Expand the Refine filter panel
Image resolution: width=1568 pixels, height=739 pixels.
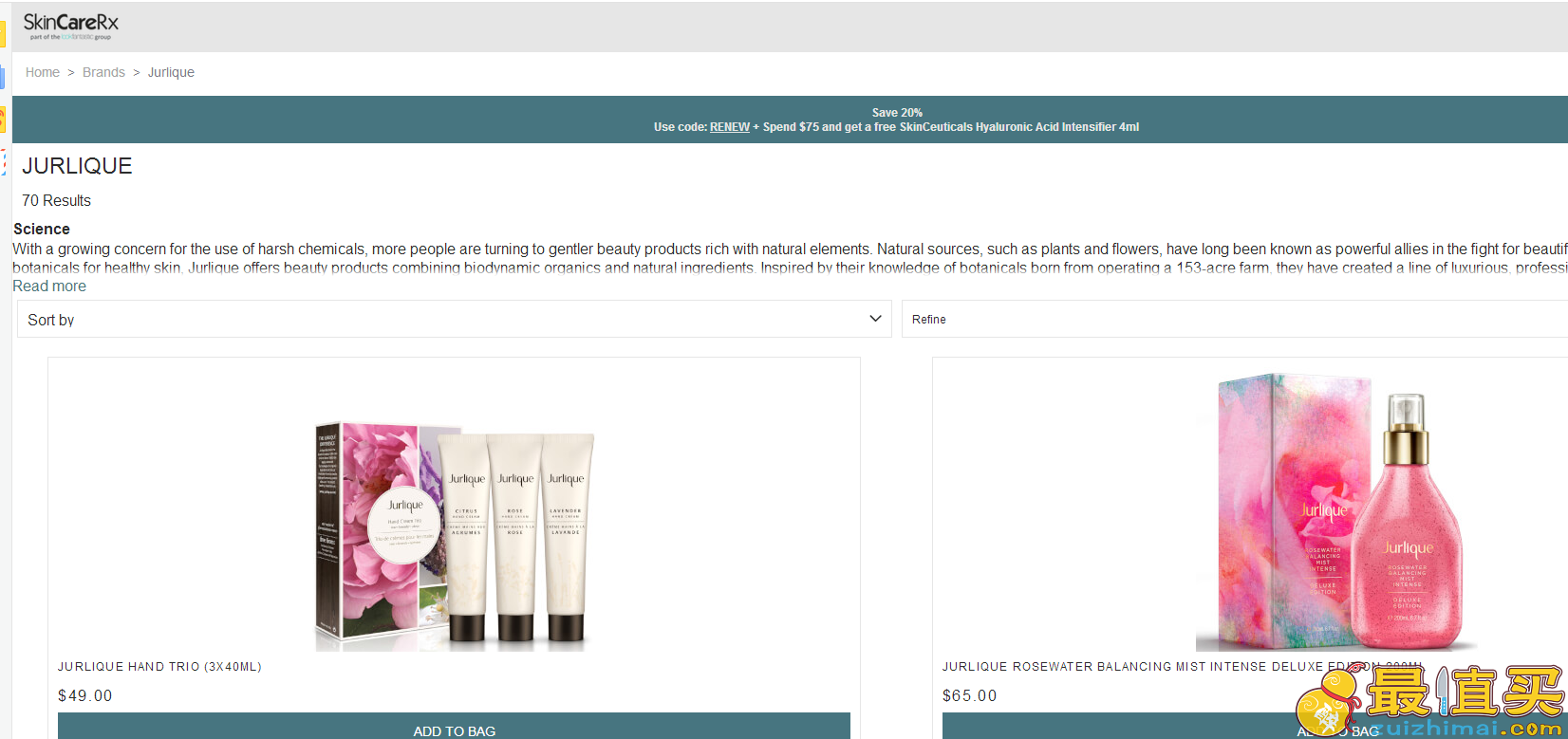tap(1235, 319)
